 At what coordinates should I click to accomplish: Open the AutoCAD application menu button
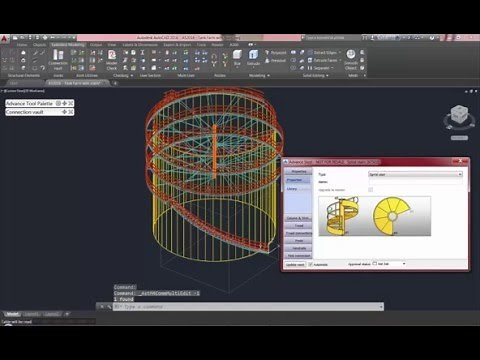click(4, 39)
